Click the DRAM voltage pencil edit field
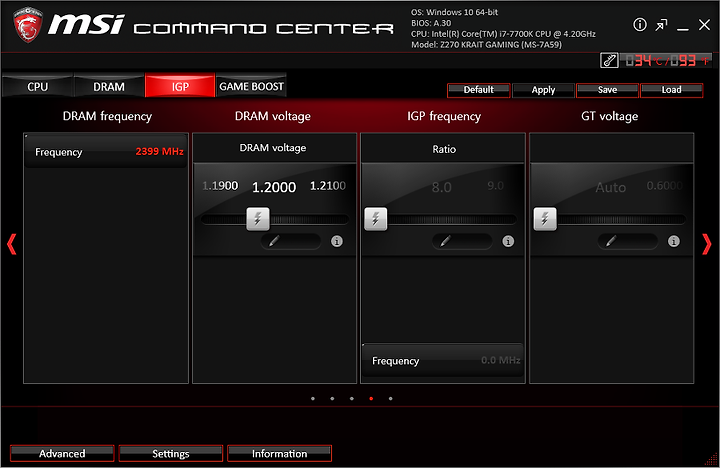 point(291,241)
